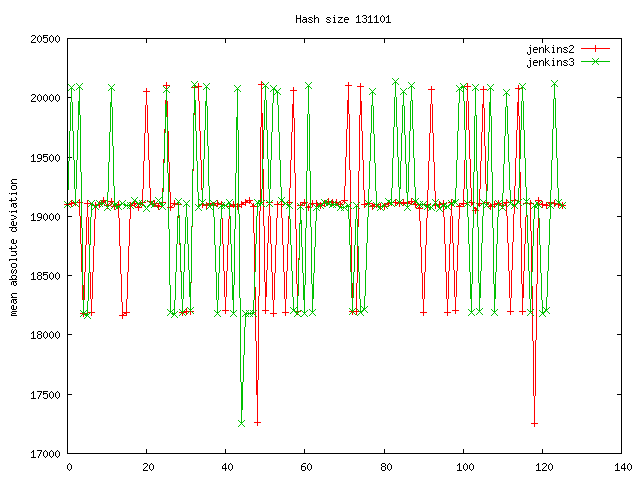
Task: Click the 120 x-axis tick label
Action: pos(544,467)
